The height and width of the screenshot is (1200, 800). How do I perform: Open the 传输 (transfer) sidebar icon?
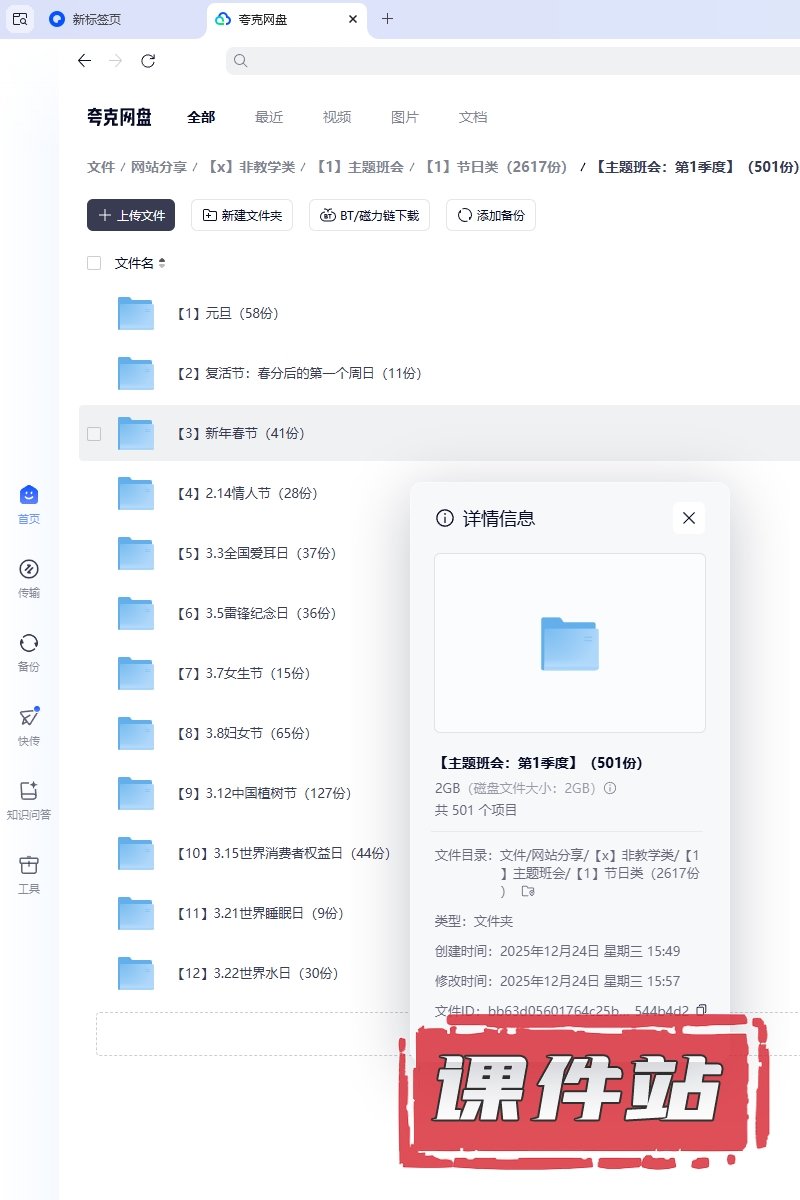pos(29,570)
